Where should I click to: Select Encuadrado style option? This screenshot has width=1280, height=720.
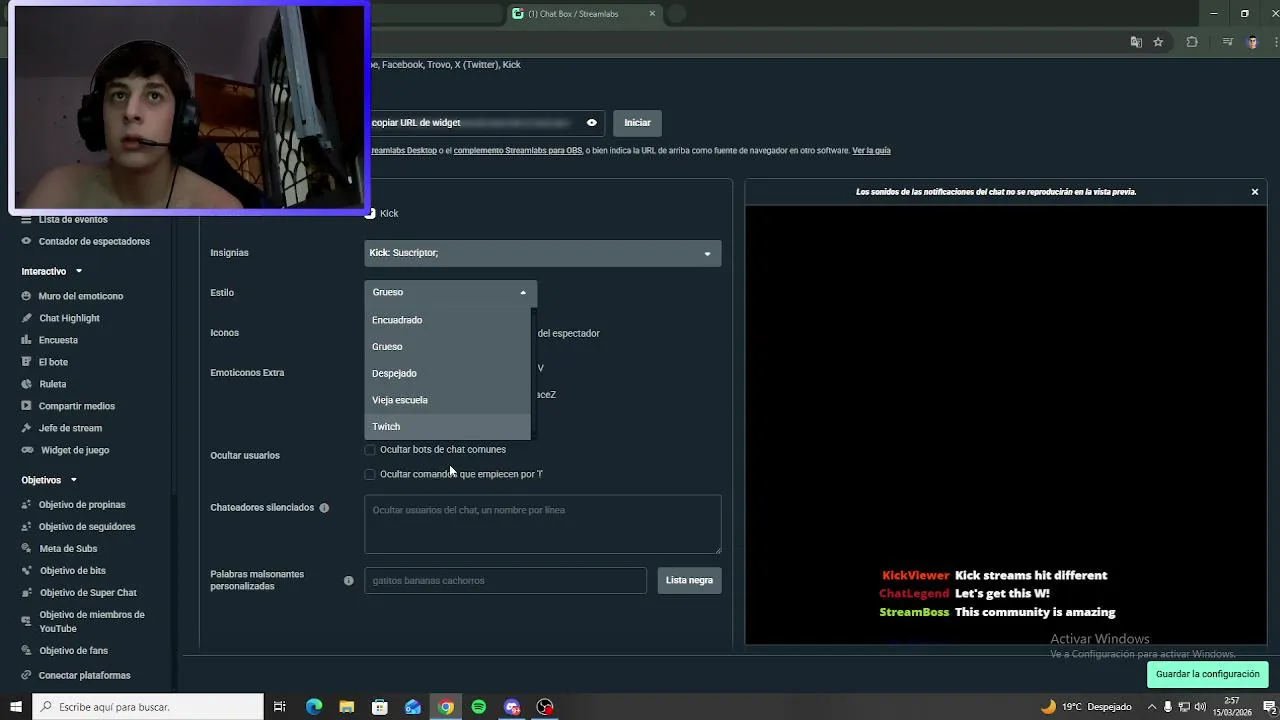click(448, 320)
